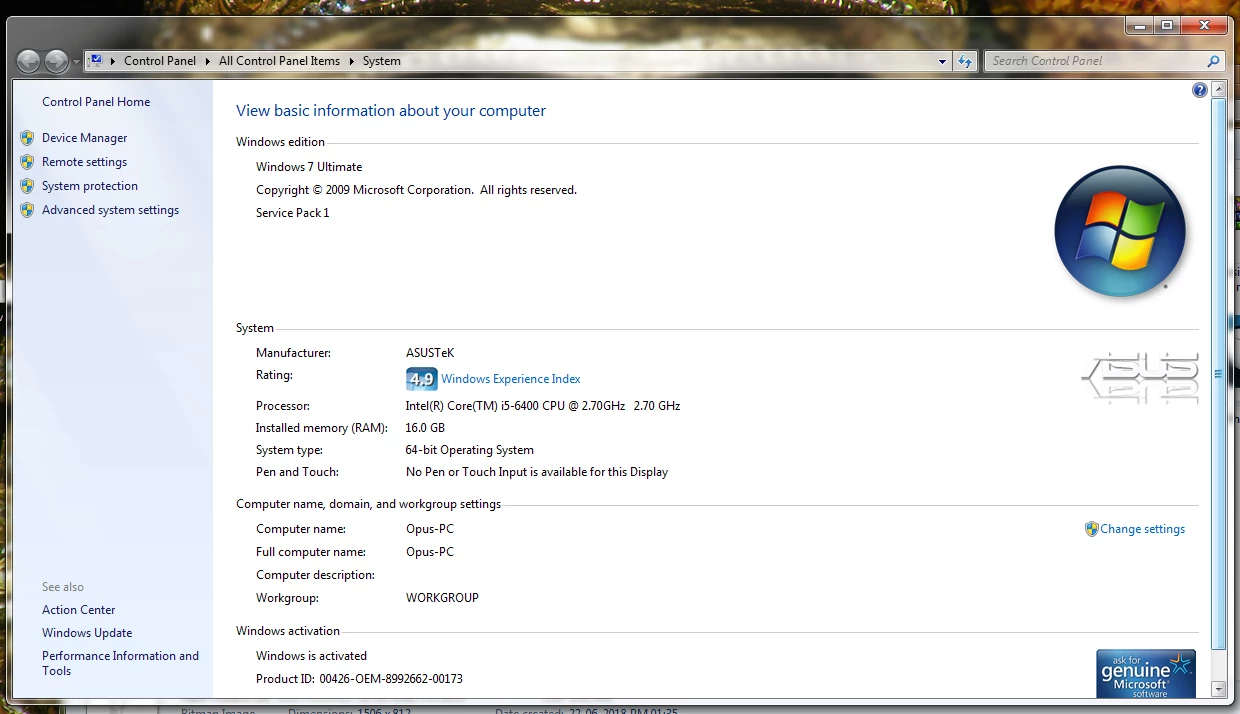
Task: Click the 4.9 rating badge
Action: coord(421,379)
